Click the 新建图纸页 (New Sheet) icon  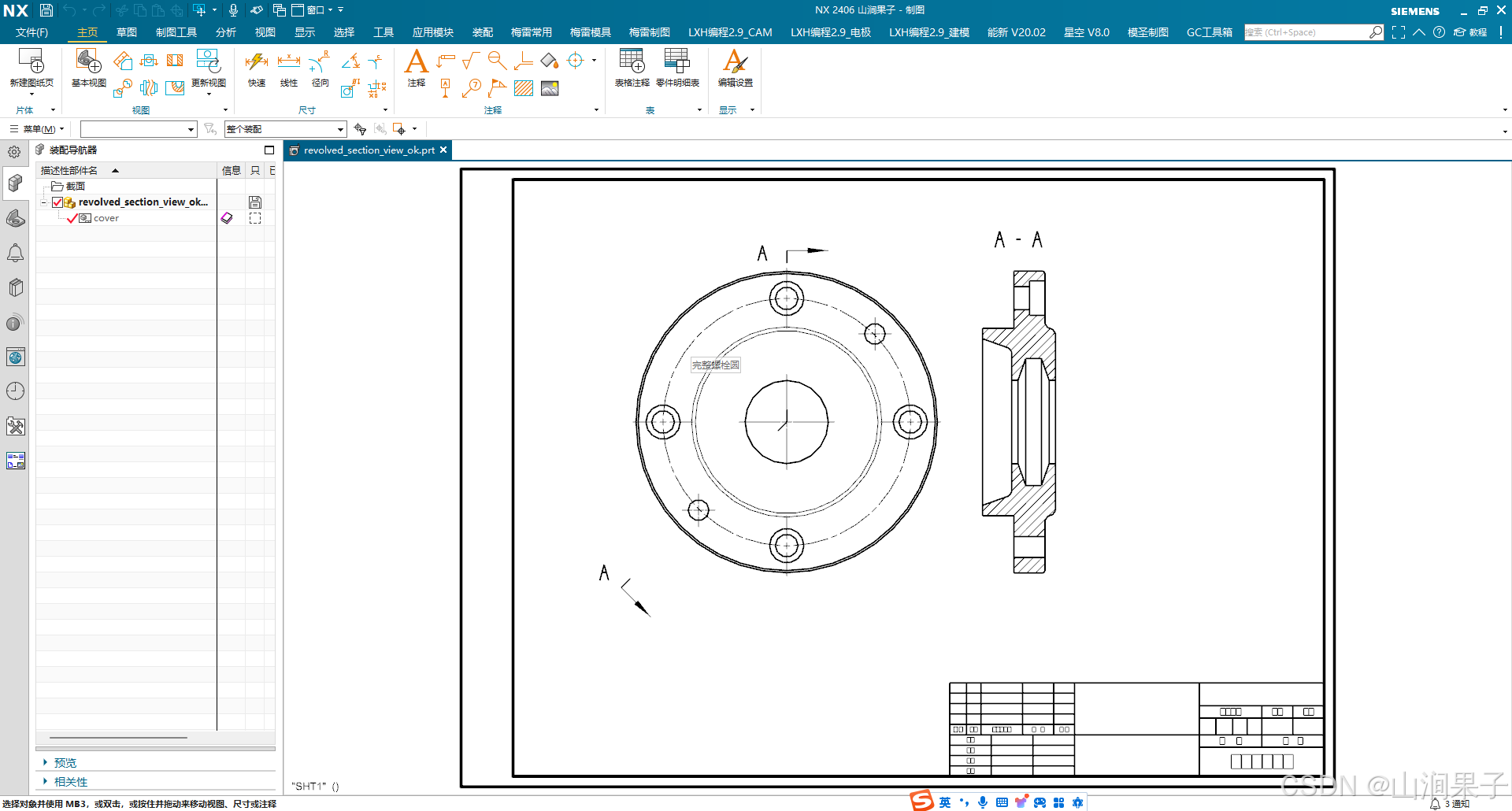pyautogui.click(x=31, y=61)
